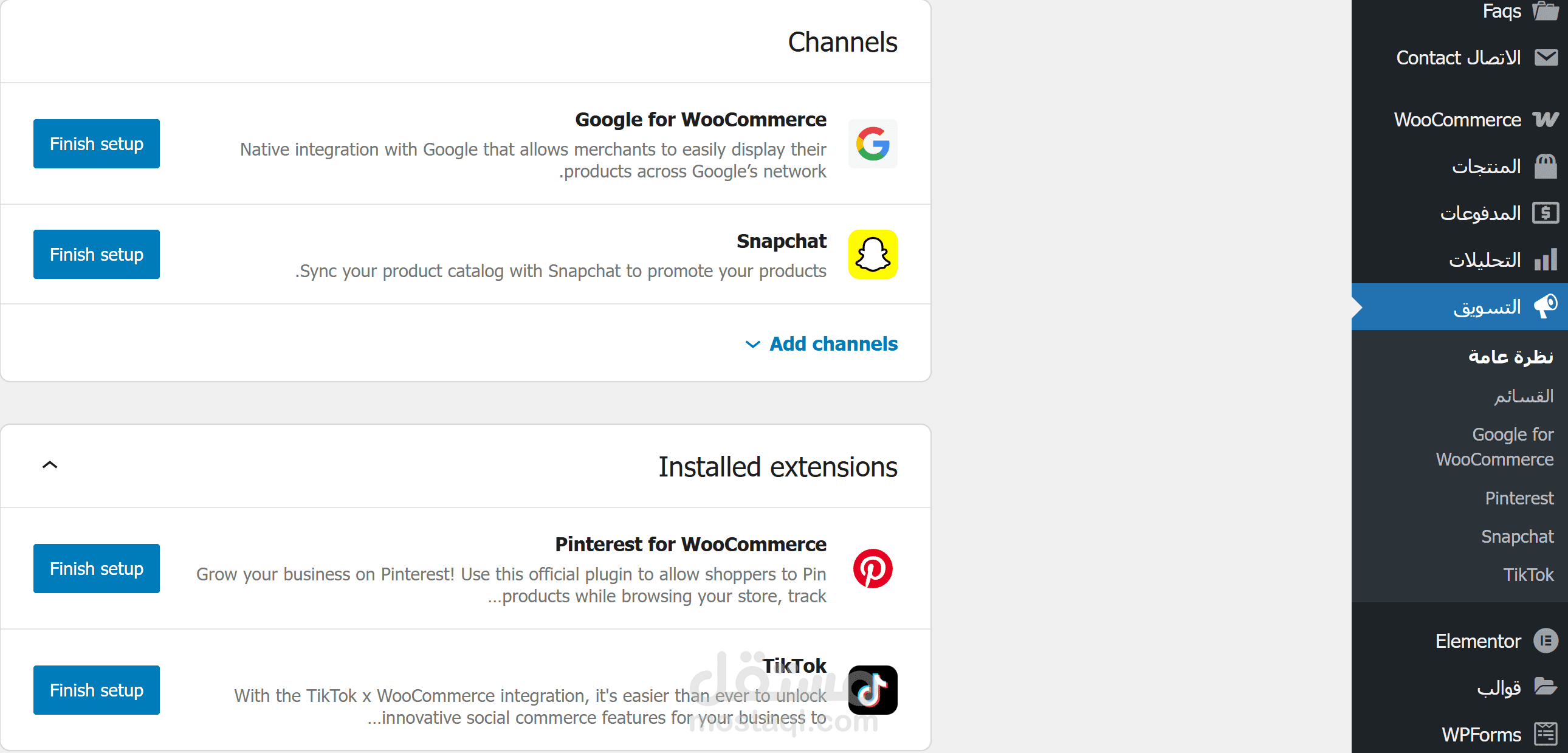Click the payments dollar icon
The height and width of the screenshot is (753, 1568).
[1545, 213]
